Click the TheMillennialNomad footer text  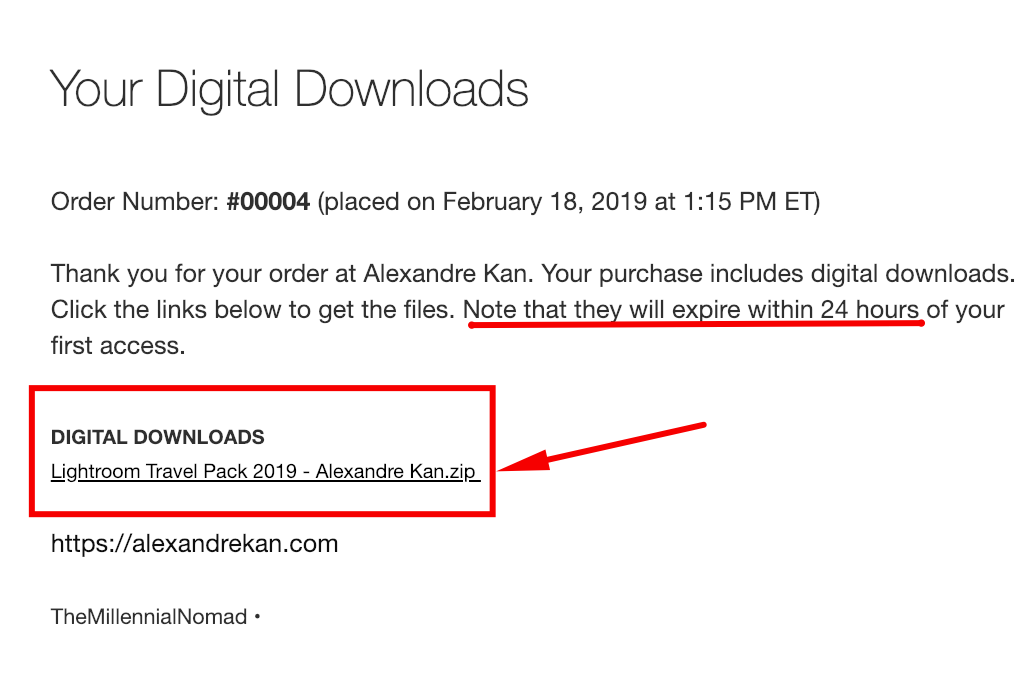(149, 617)
